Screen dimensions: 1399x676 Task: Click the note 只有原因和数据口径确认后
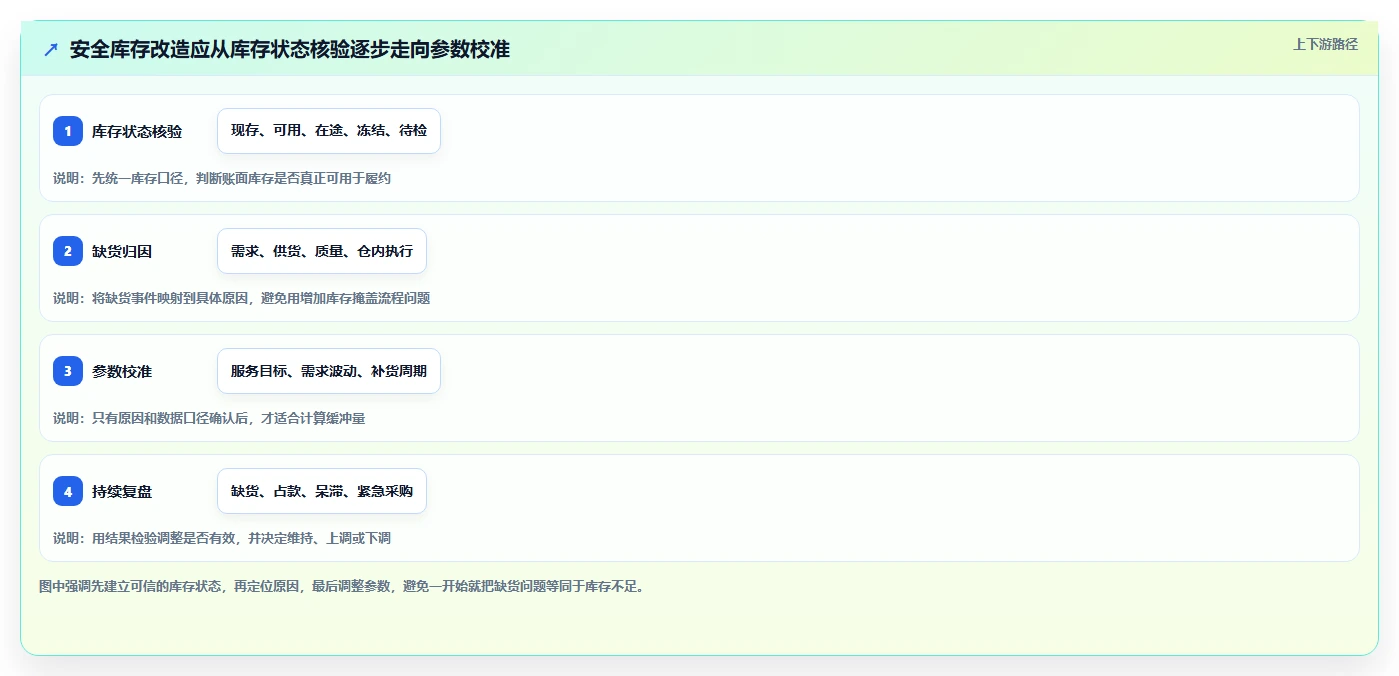(x=209, y=418)
